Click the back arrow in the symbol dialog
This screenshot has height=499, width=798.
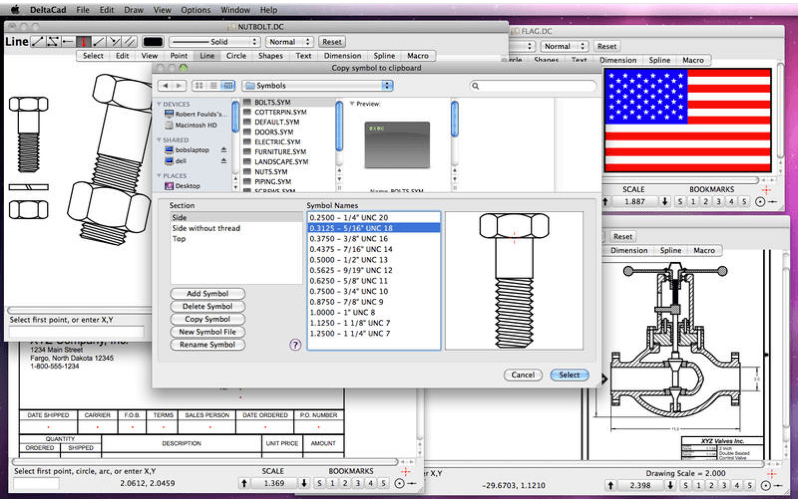point(166,86)
